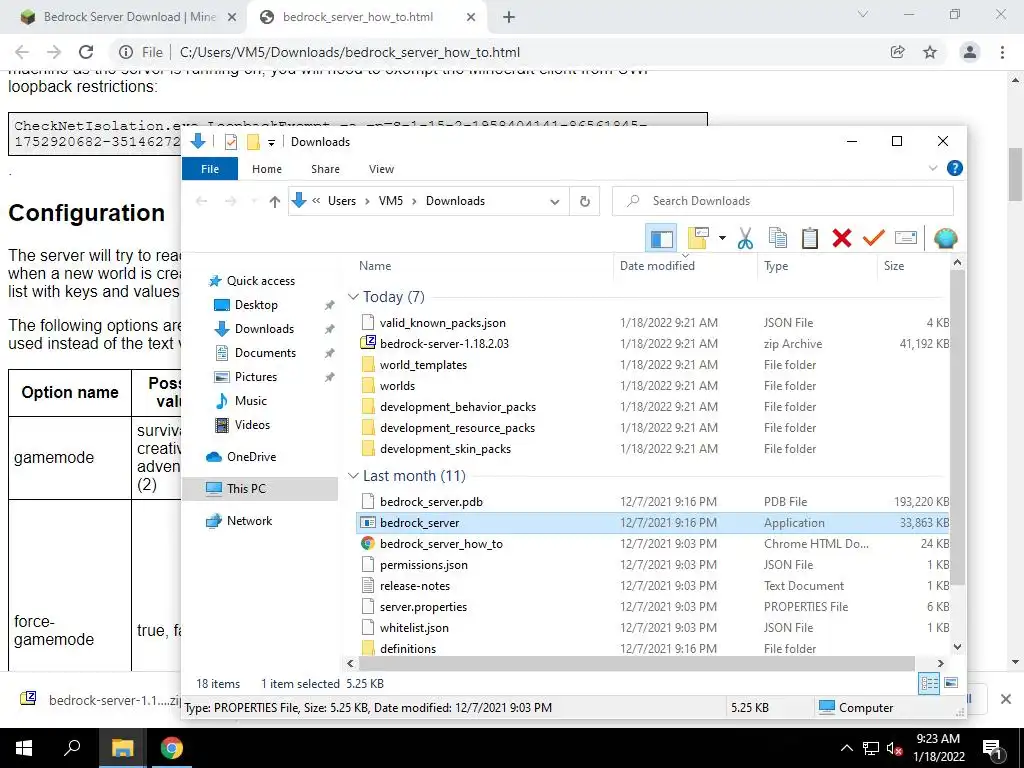Screen dimensions: 1024x768
Task: Click the Copy icon in toolbar
Action: pos(777,238)
